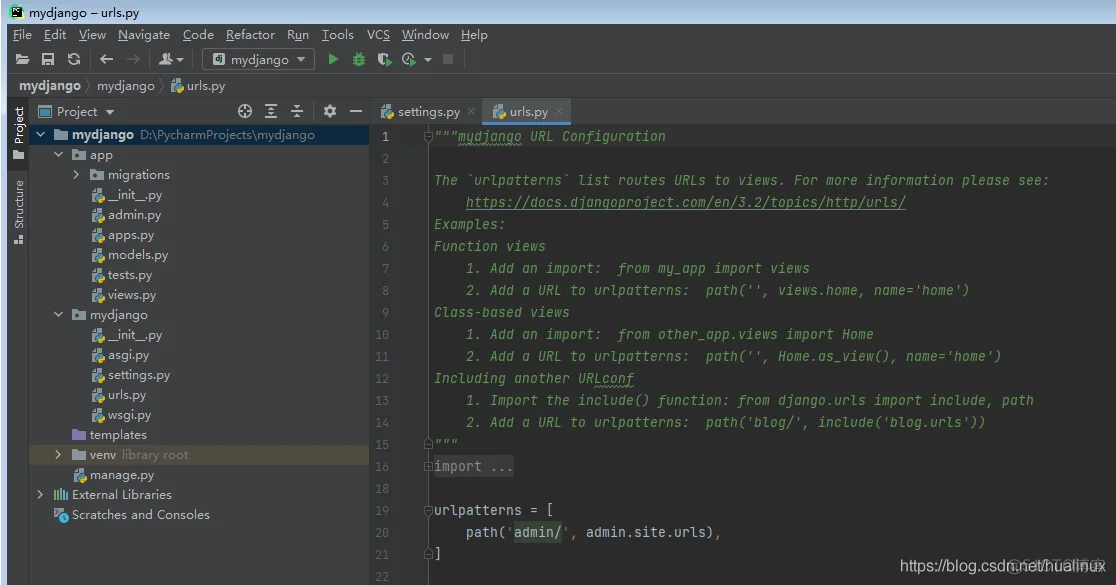
Task: Open Project panel gear settings
Action: pos(330,112)
